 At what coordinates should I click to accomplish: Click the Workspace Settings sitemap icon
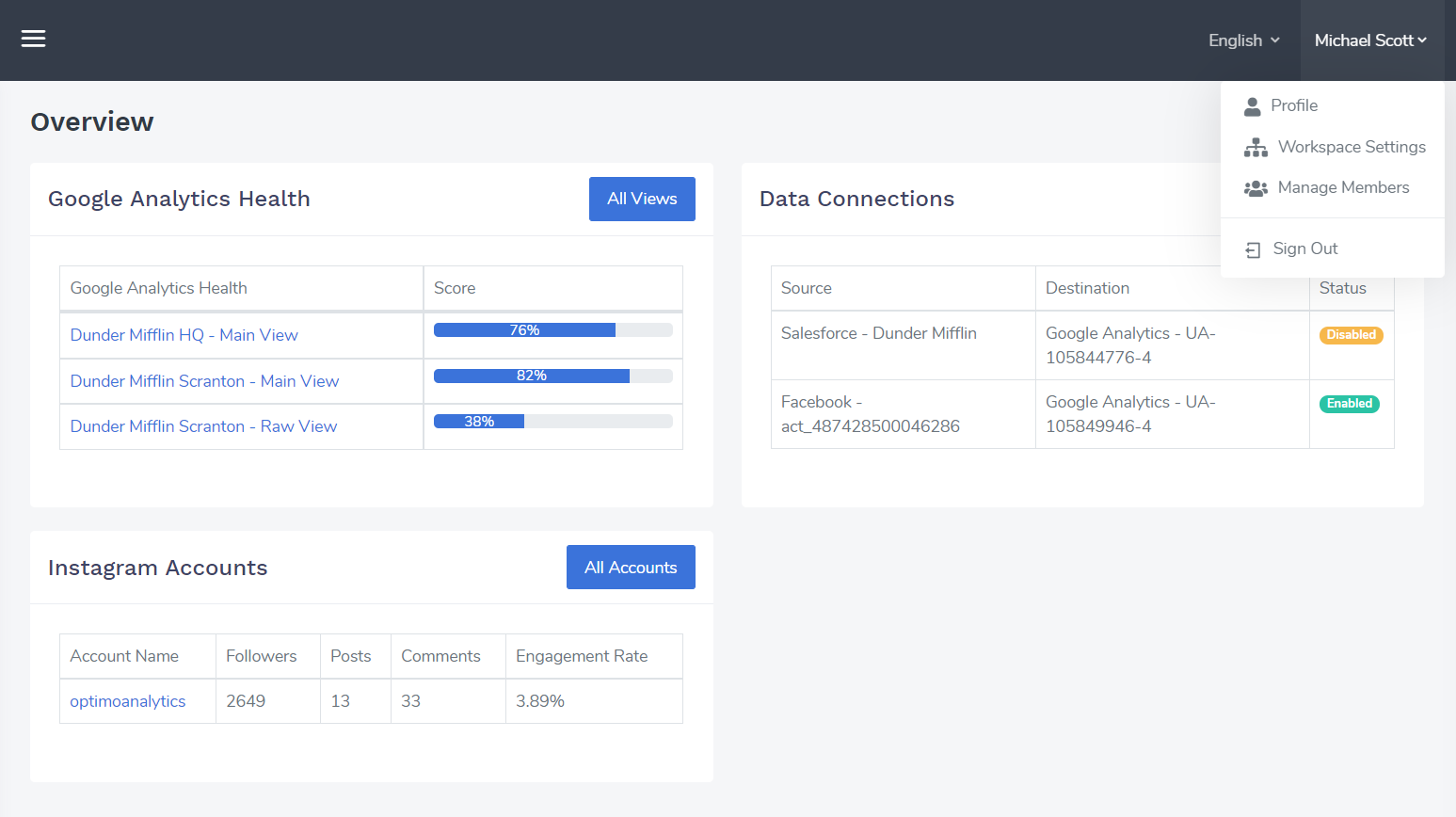1256,148
